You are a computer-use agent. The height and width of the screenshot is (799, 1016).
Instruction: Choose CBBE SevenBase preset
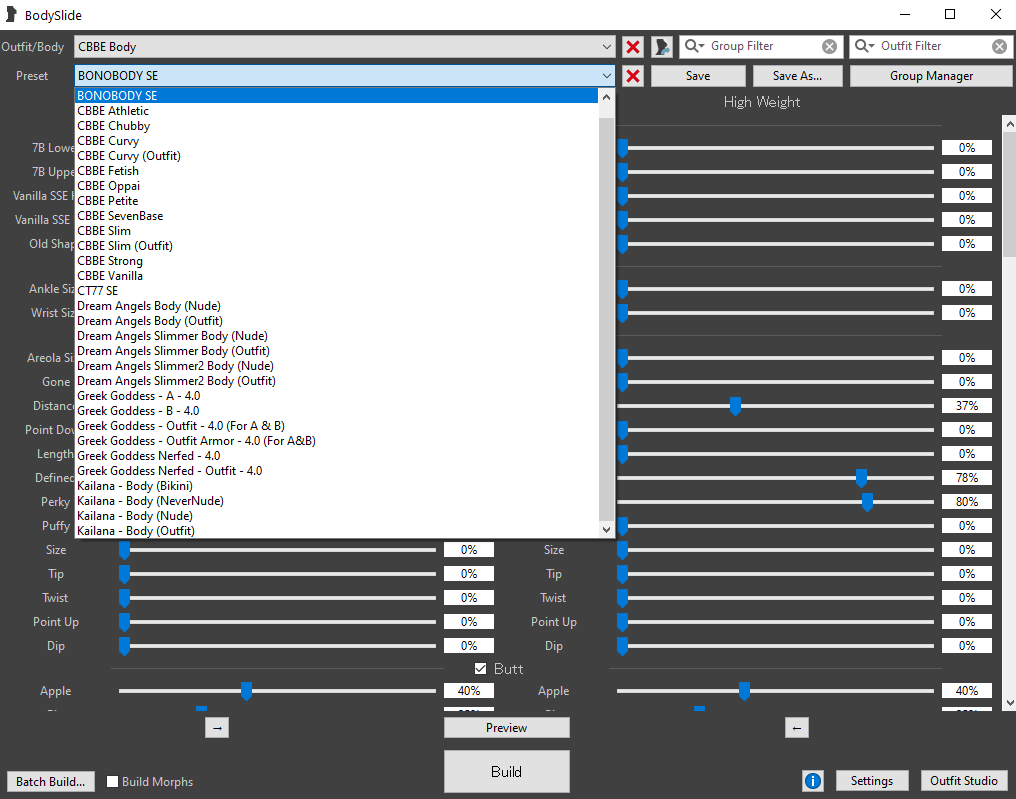pos(336,216)
